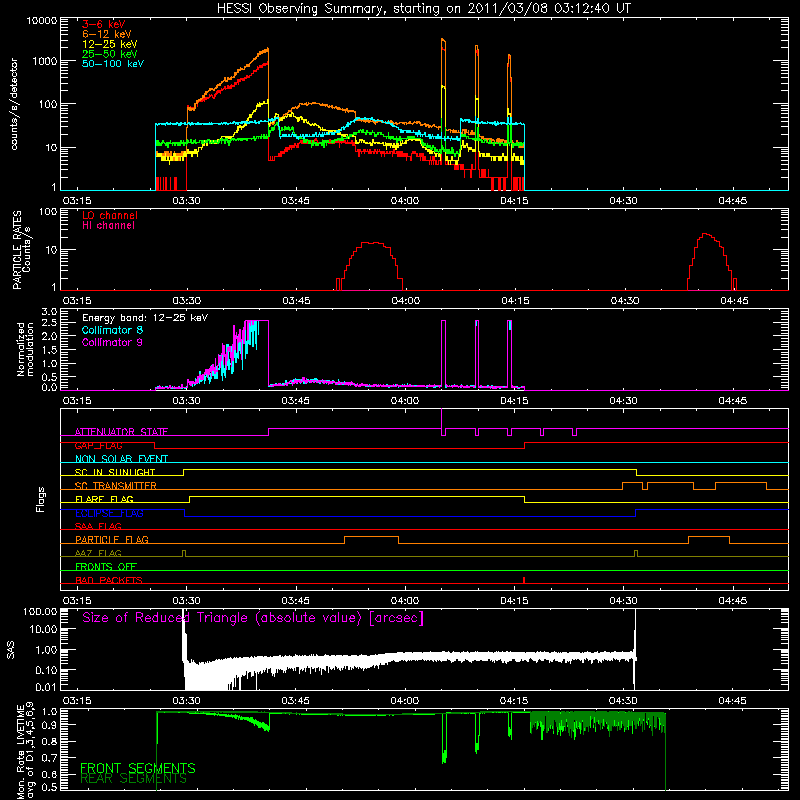Screen dimensions: 800x800
Task: Select the 'Energy band: 12-25 keV' text
Action: (x=145, y=318)
